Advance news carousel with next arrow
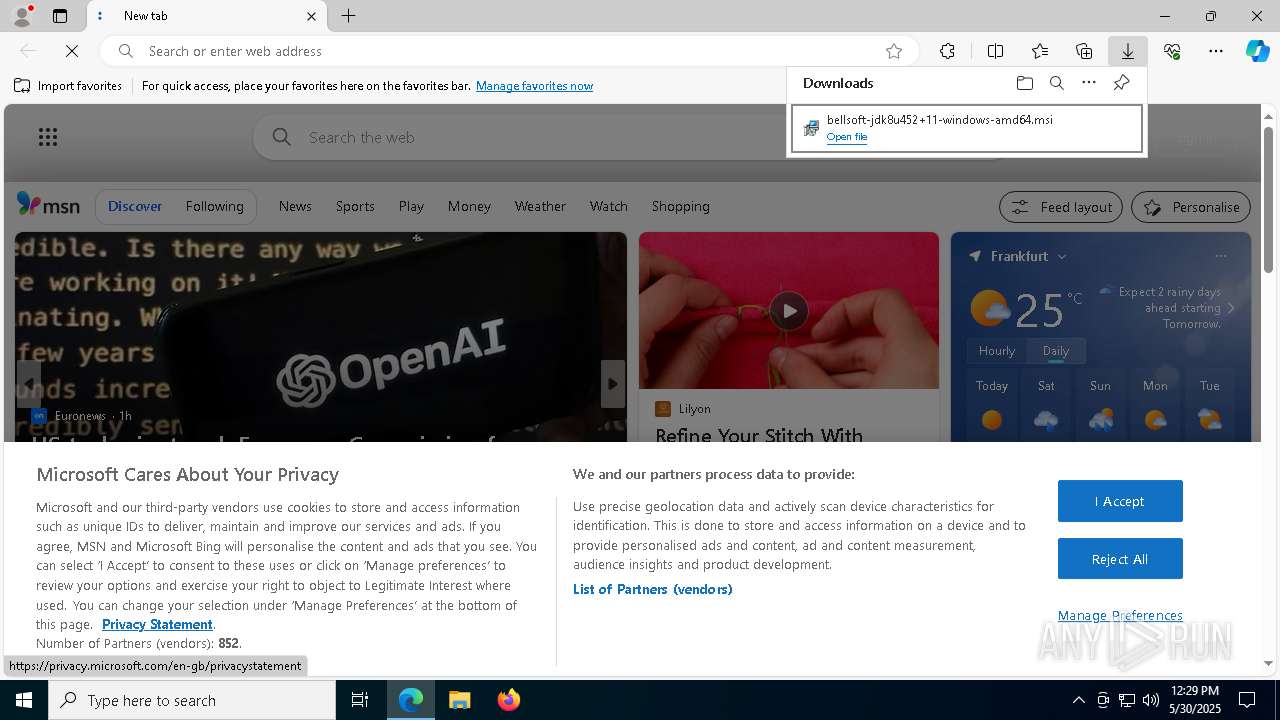1280x720 pixels. pos(613,384)
